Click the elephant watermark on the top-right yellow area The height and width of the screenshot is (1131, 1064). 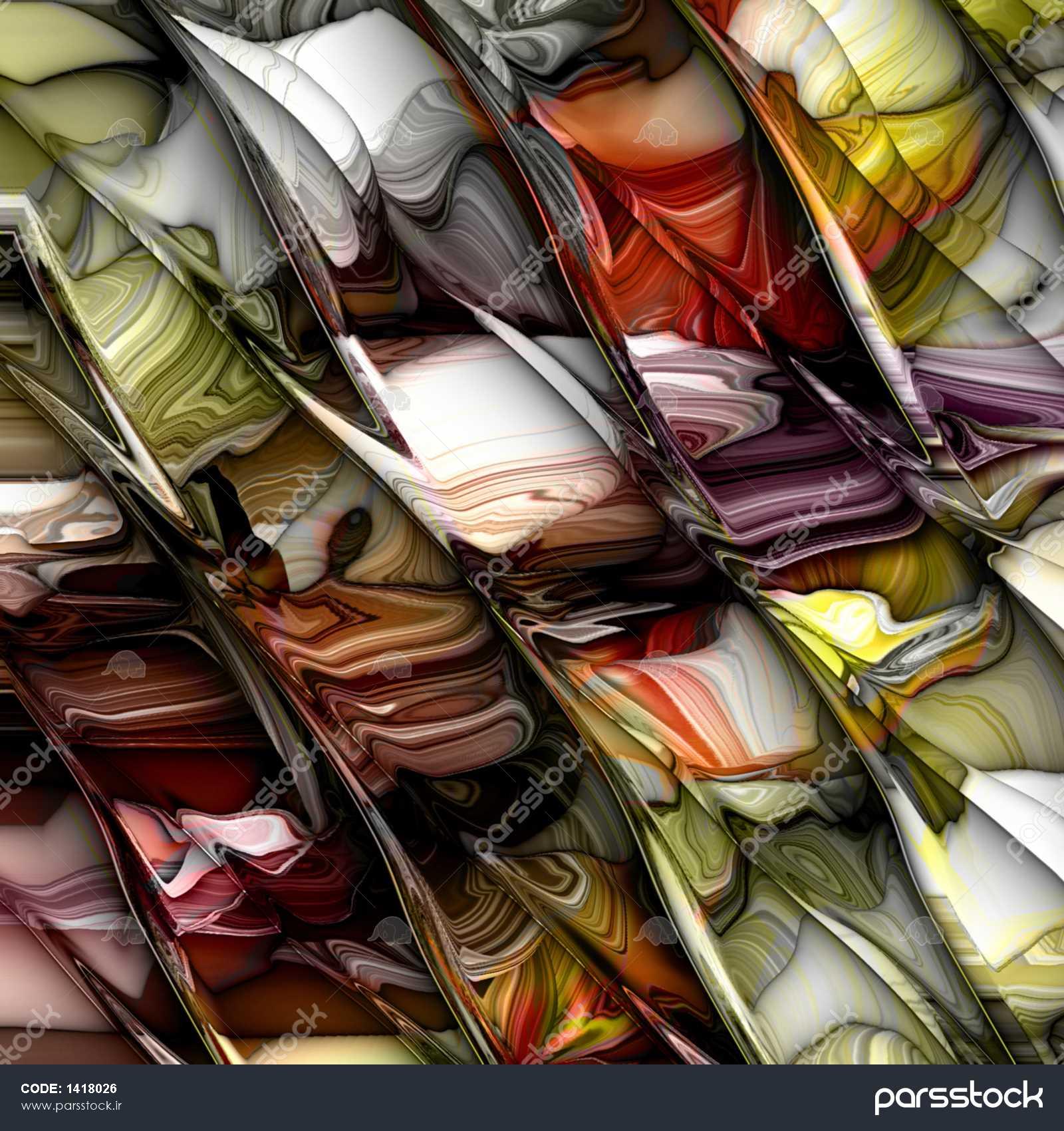click(x=921, y=132)
